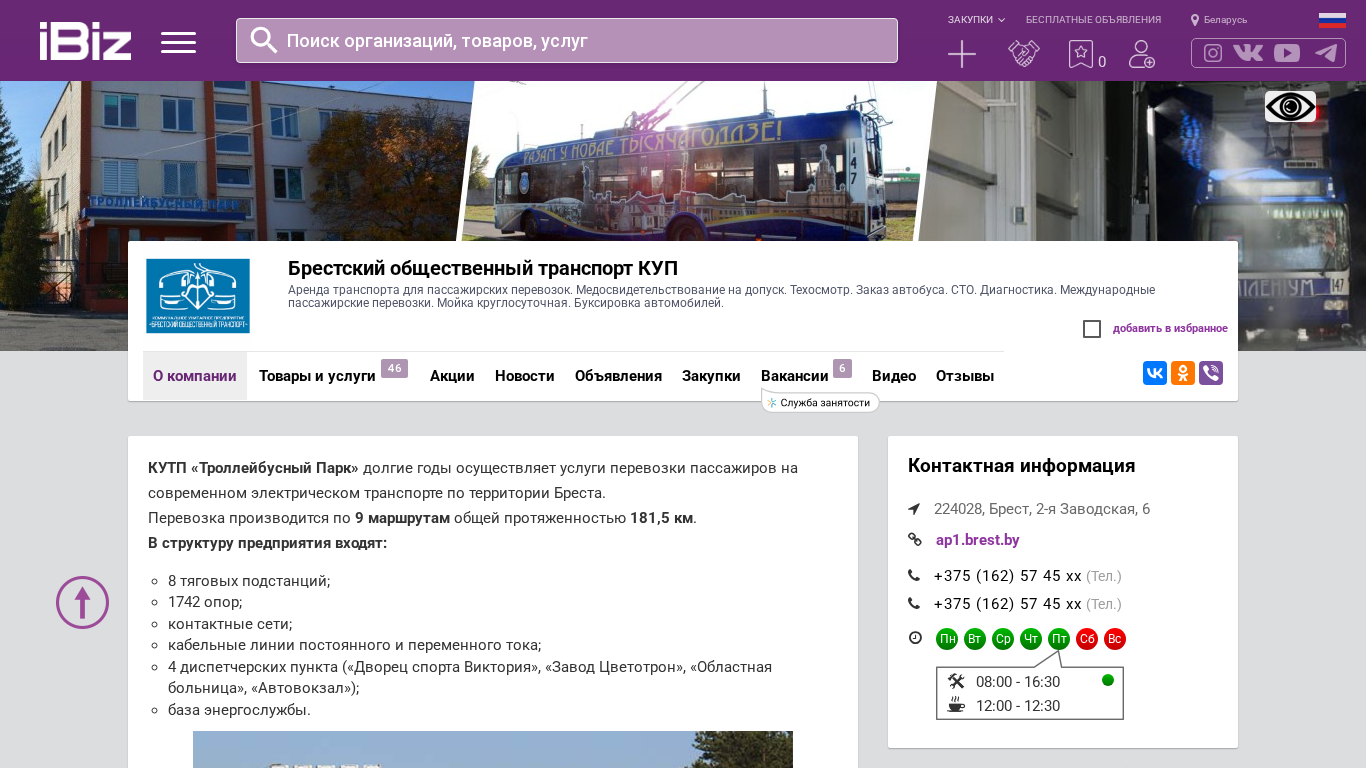1366x768 pixels.
Task: Click the scroll-to-top arrow icon
Action: (82, 602)
